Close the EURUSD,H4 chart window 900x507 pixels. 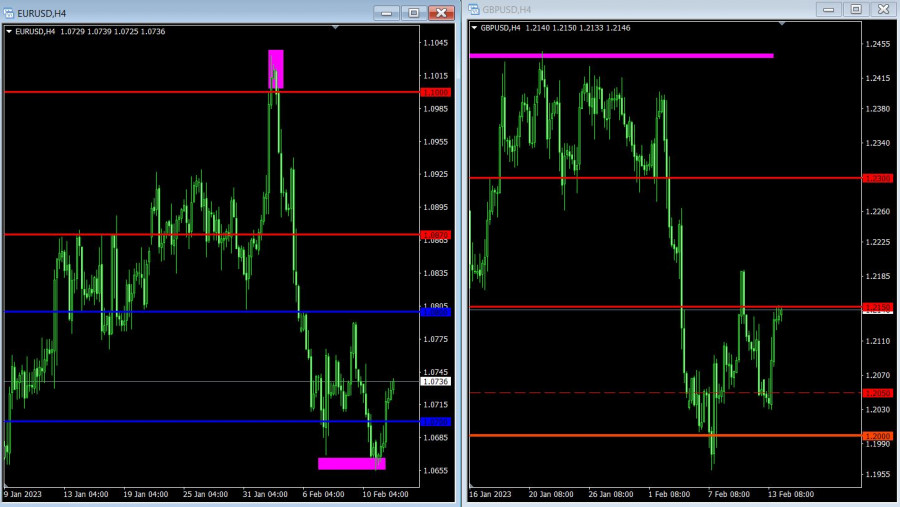tap(441, 13)
